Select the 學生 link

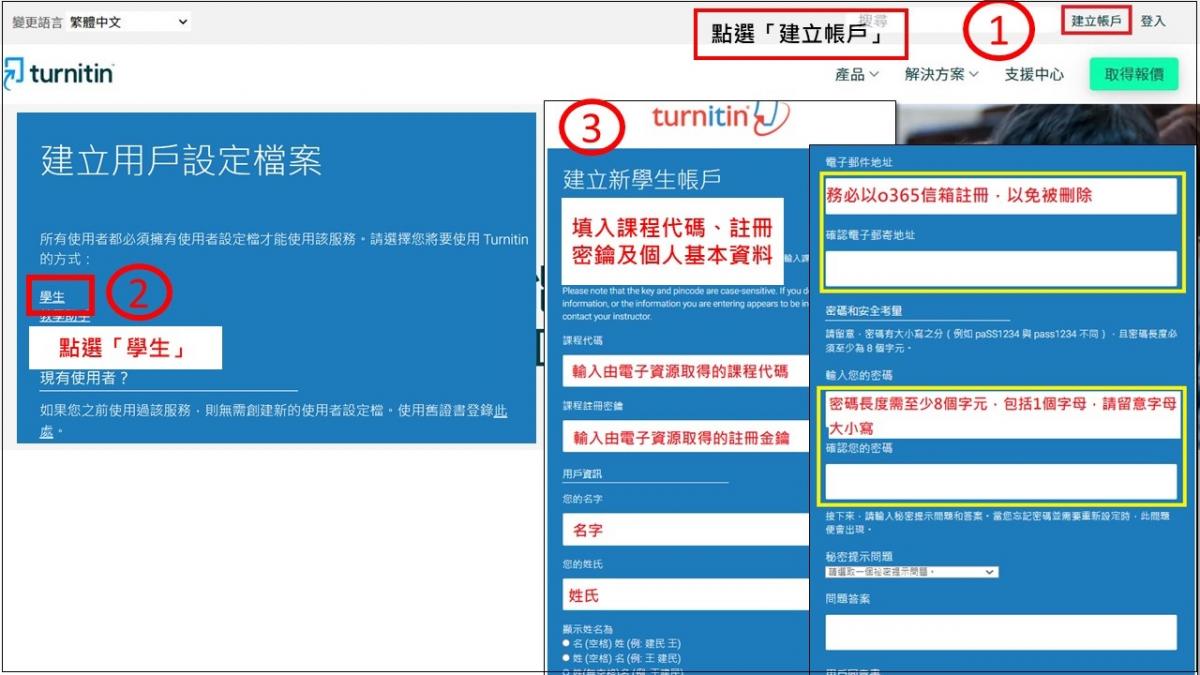[51, 297]
